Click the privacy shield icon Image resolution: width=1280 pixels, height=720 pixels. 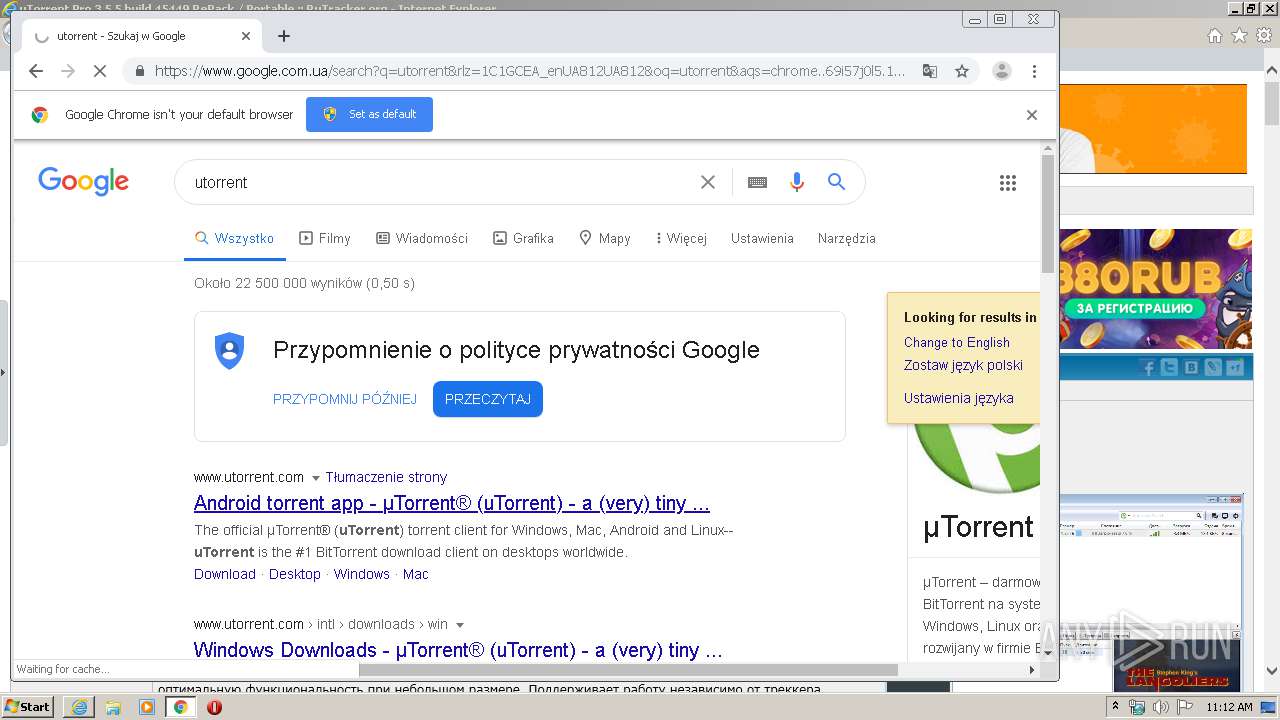coord(230,351)
